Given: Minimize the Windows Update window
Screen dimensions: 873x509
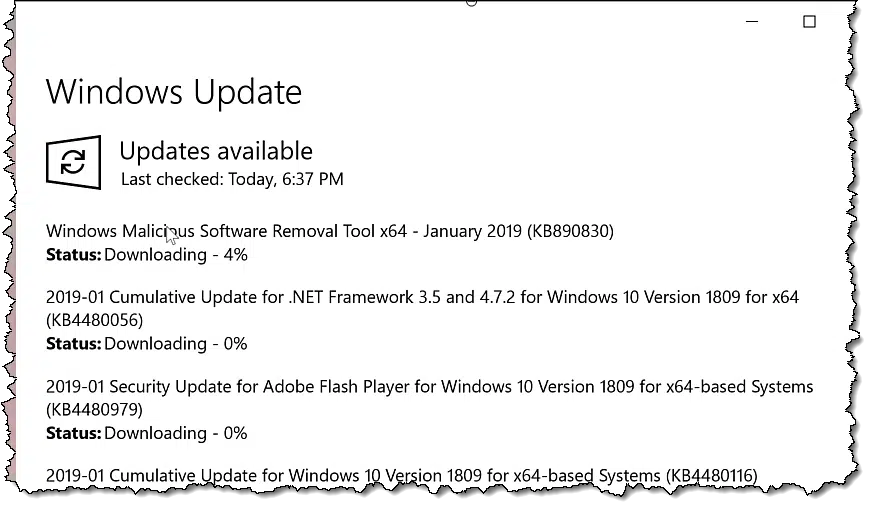Looking at the screenshot, I should [x=752, y=22].
